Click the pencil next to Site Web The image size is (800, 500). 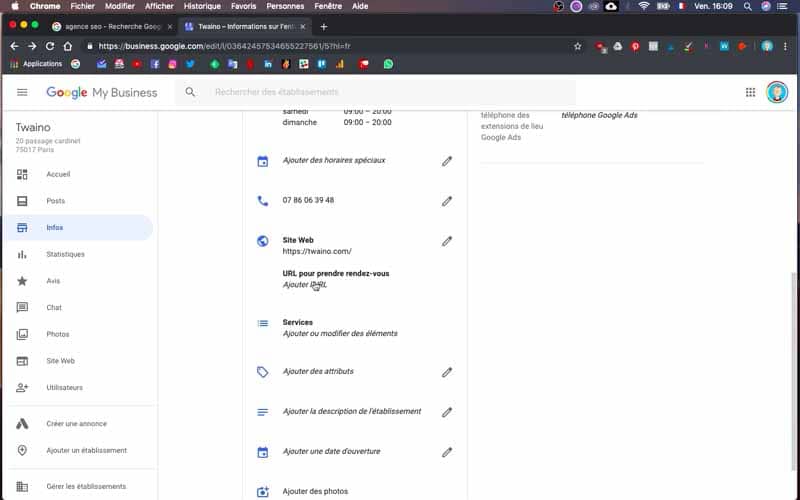447,241
